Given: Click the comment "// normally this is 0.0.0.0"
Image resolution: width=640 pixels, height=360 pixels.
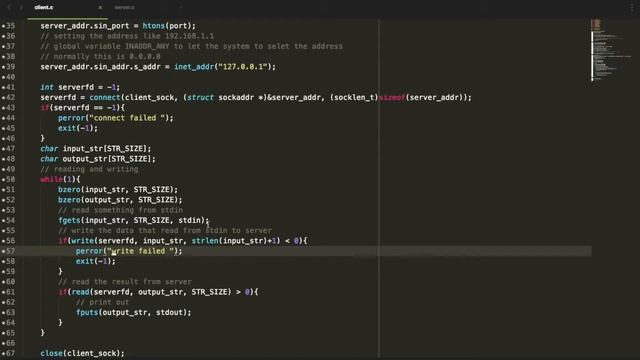Looking at the screenshot, I should (x=100, y=56).
